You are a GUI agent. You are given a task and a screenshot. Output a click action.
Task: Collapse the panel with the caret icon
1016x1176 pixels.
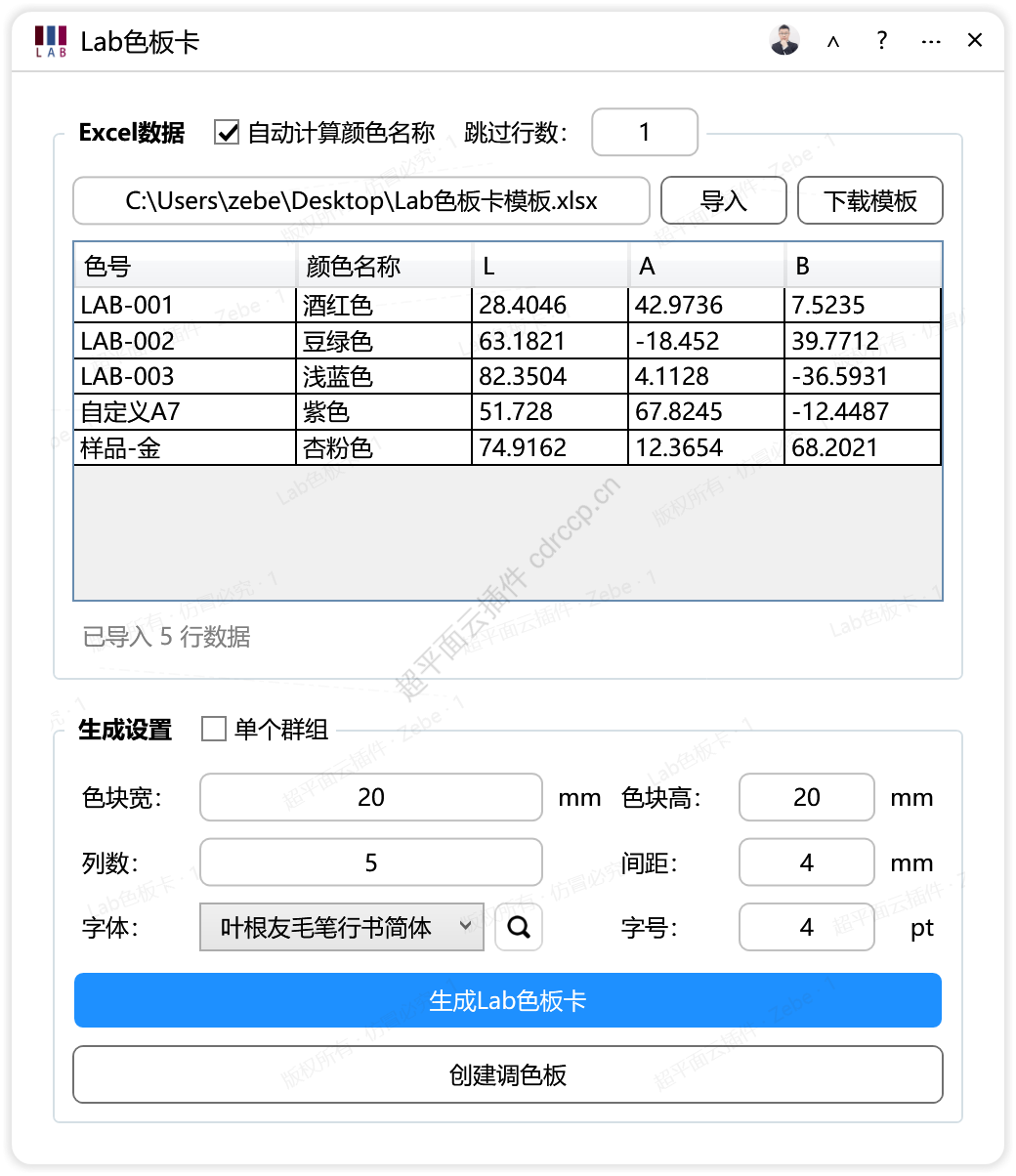tap(833, 42)
